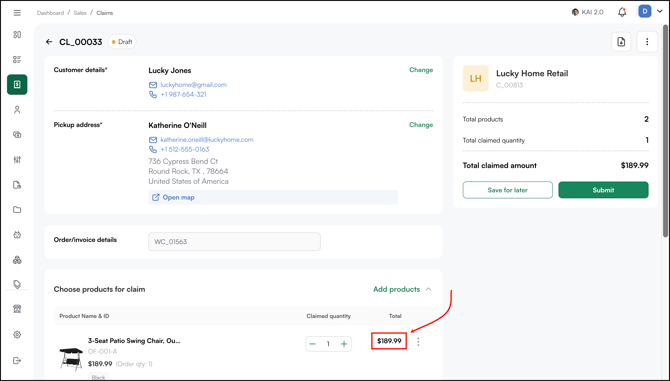Click the claim number CL_00033 heading

click(81, 42)
